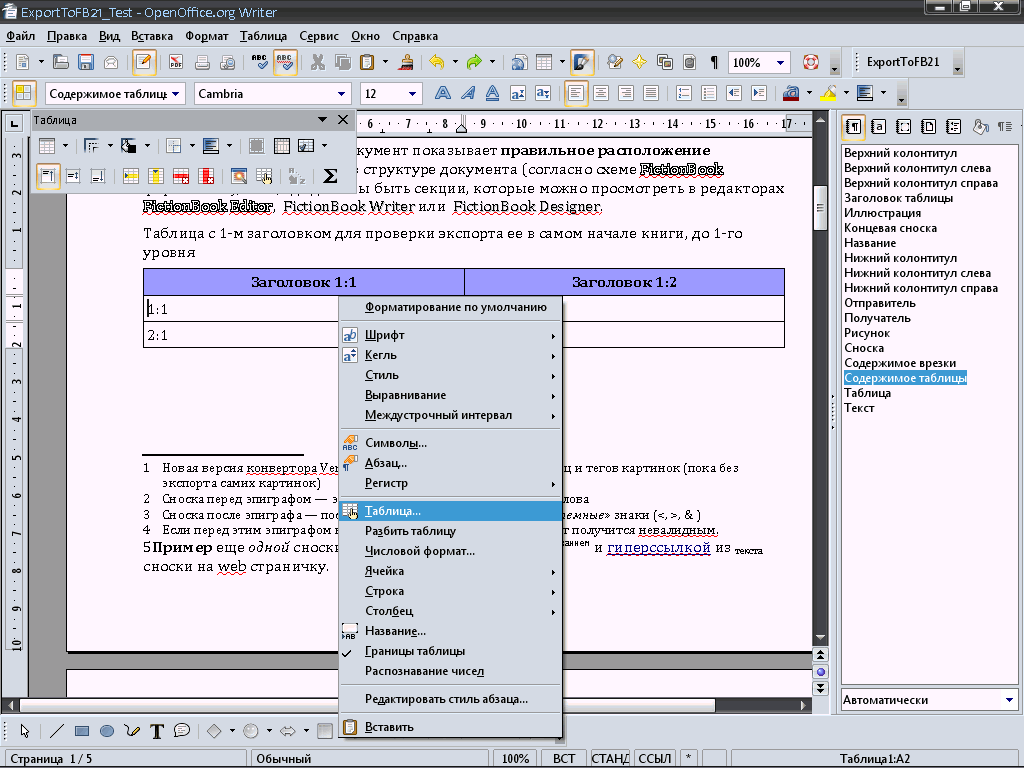The image size is (1024, 768).
Task: Toggle cell Top vertical alignment in Таблица toolbar
Action: (48, 176)
